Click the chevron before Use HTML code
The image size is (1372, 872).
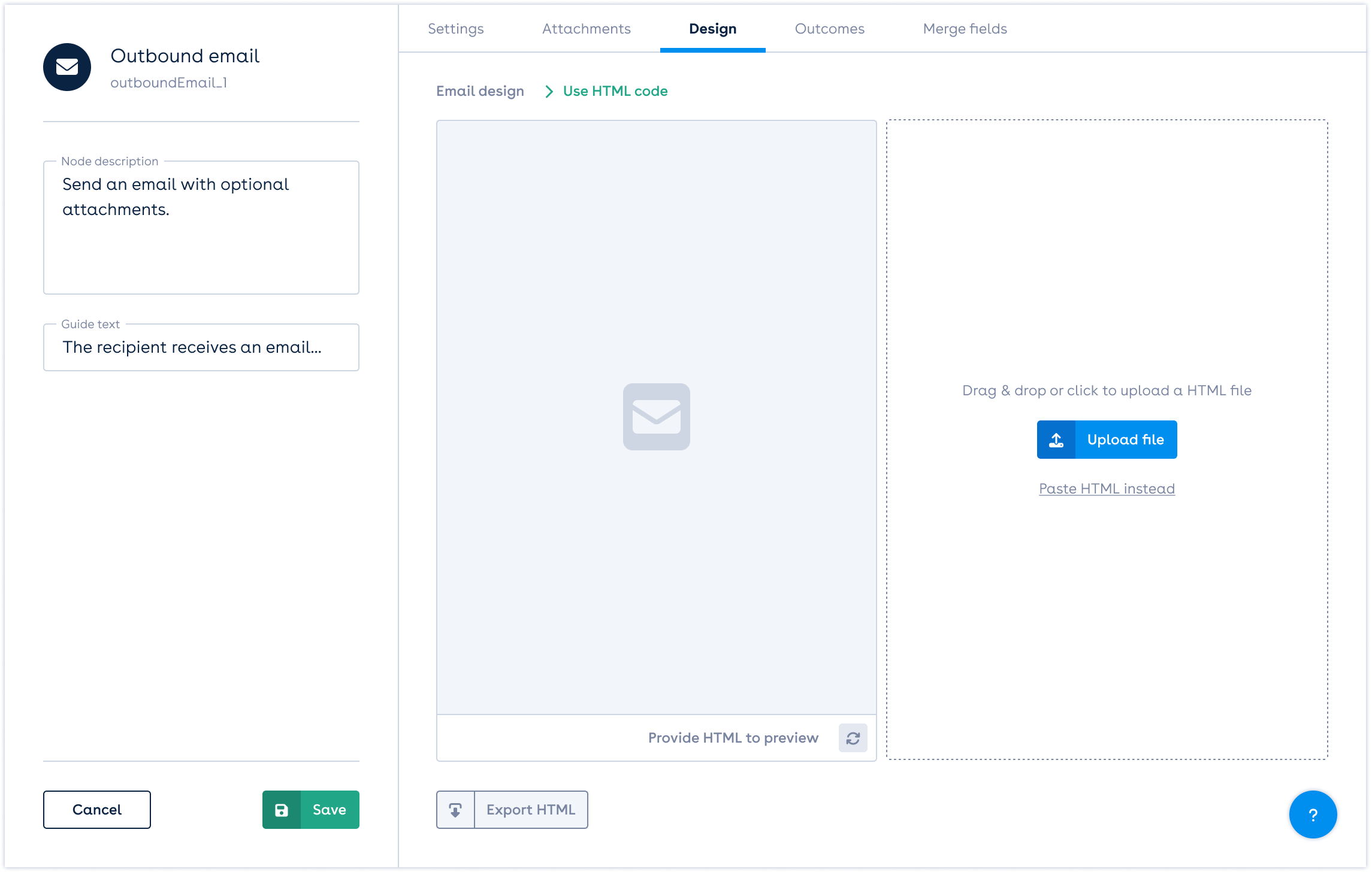(x=549, y=91)
